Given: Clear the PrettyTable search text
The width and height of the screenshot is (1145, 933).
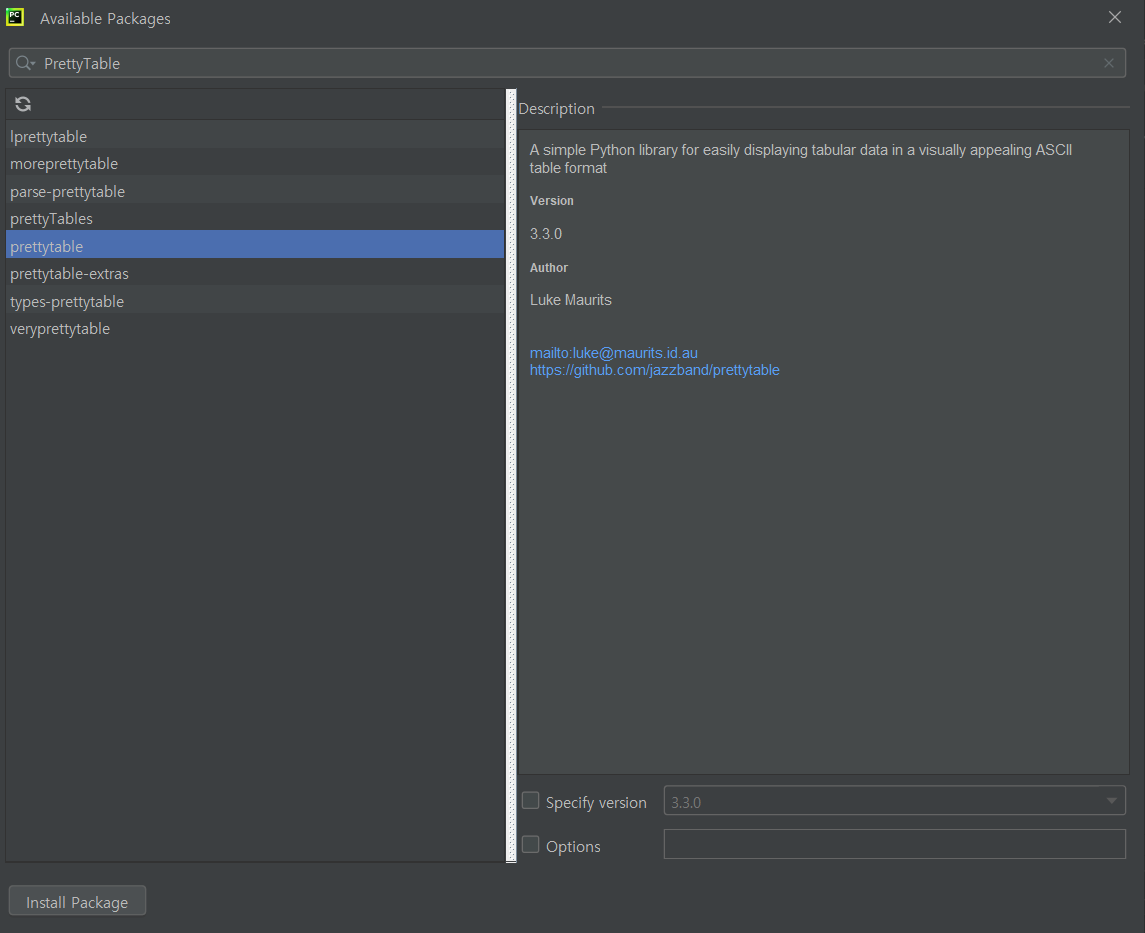Looking at the screenshot, I should [1108, 64].
